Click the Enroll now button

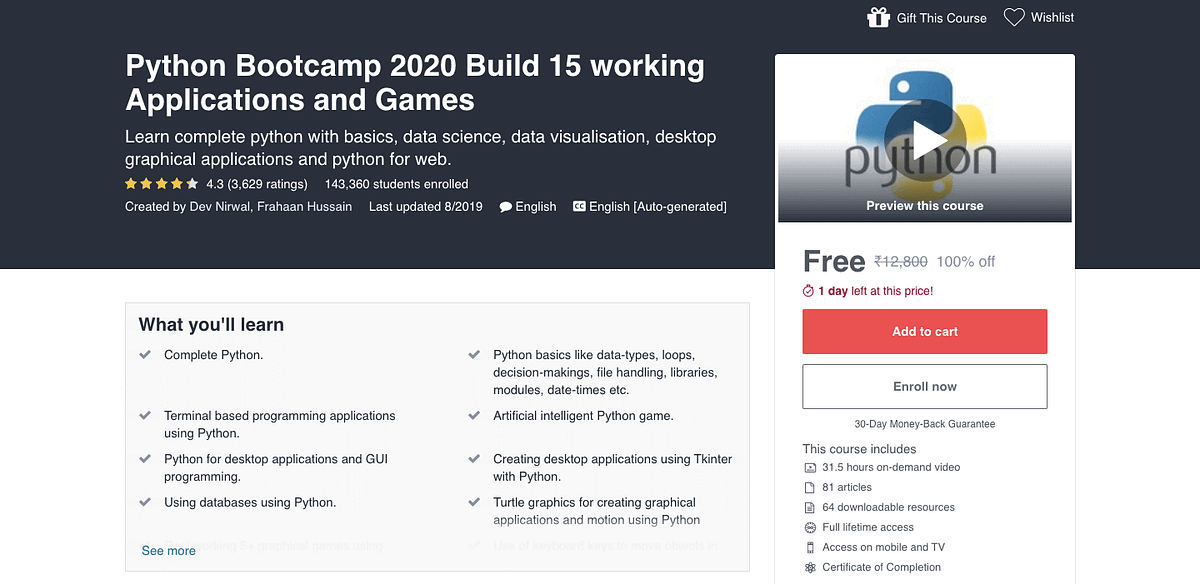point(923,386)
